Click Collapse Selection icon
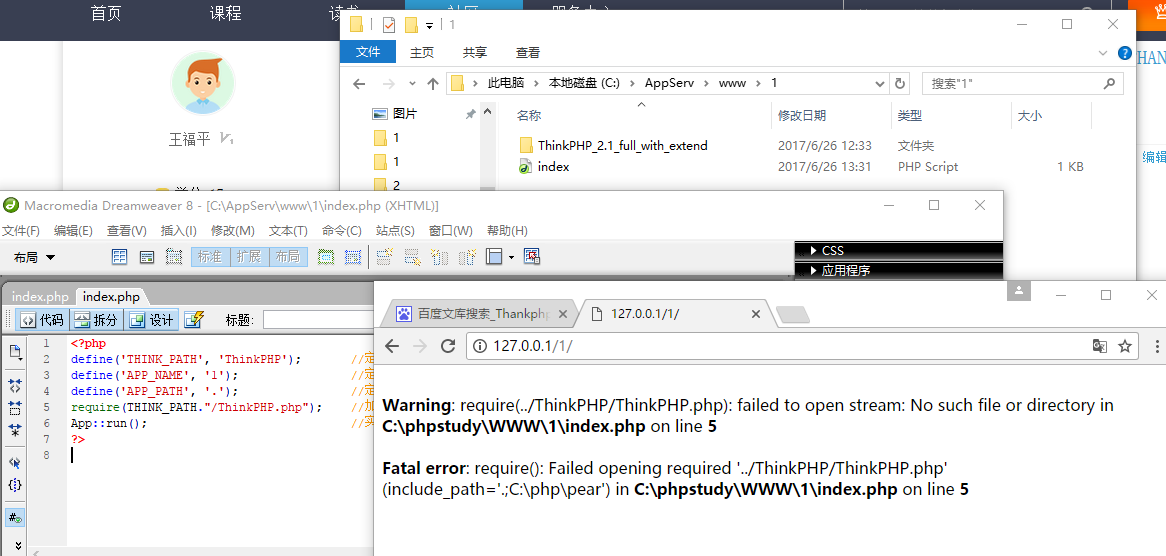The width and height of the screenshot is (1166, 556). (15, 407)
